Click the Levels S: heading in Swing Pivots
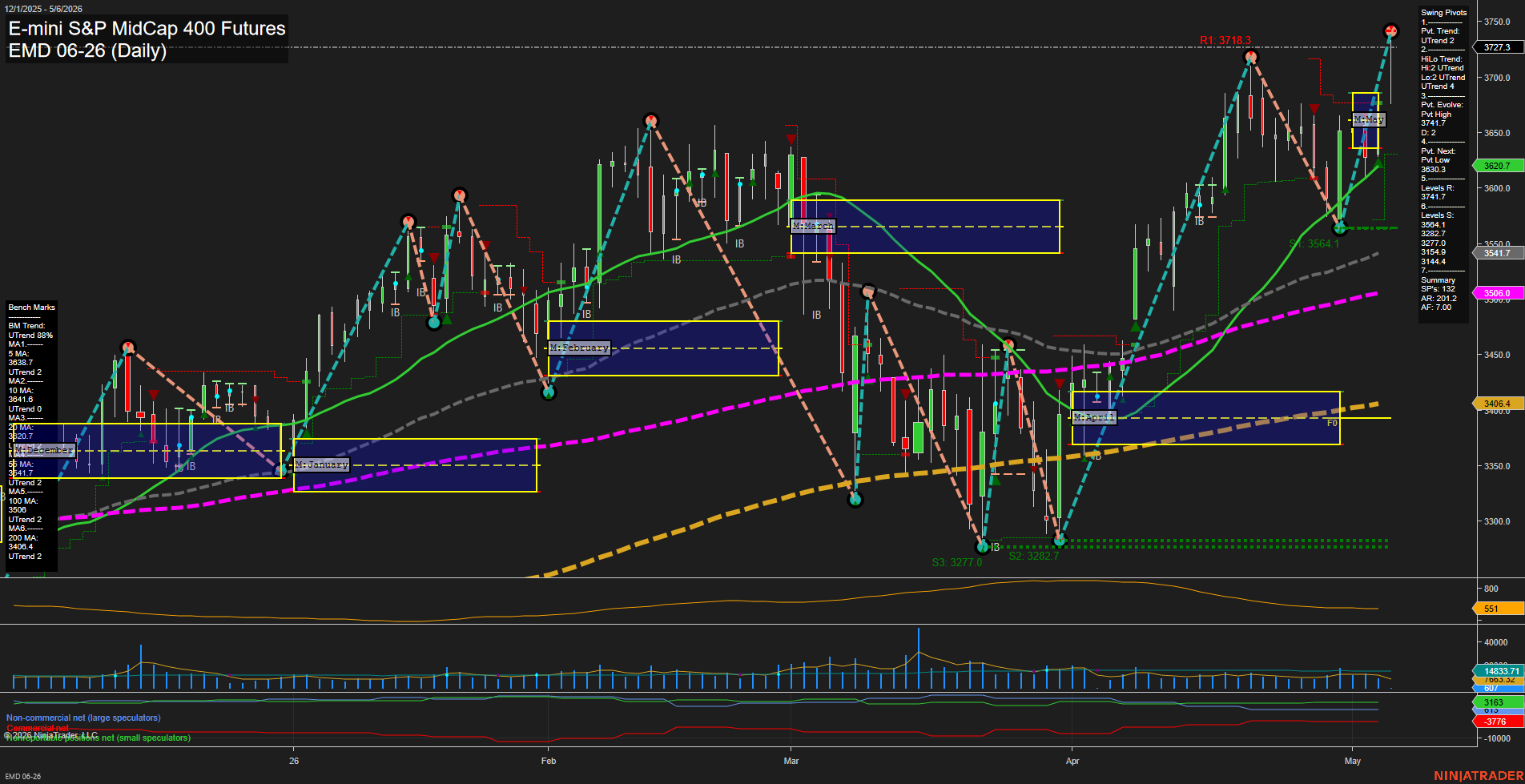 1438,215
